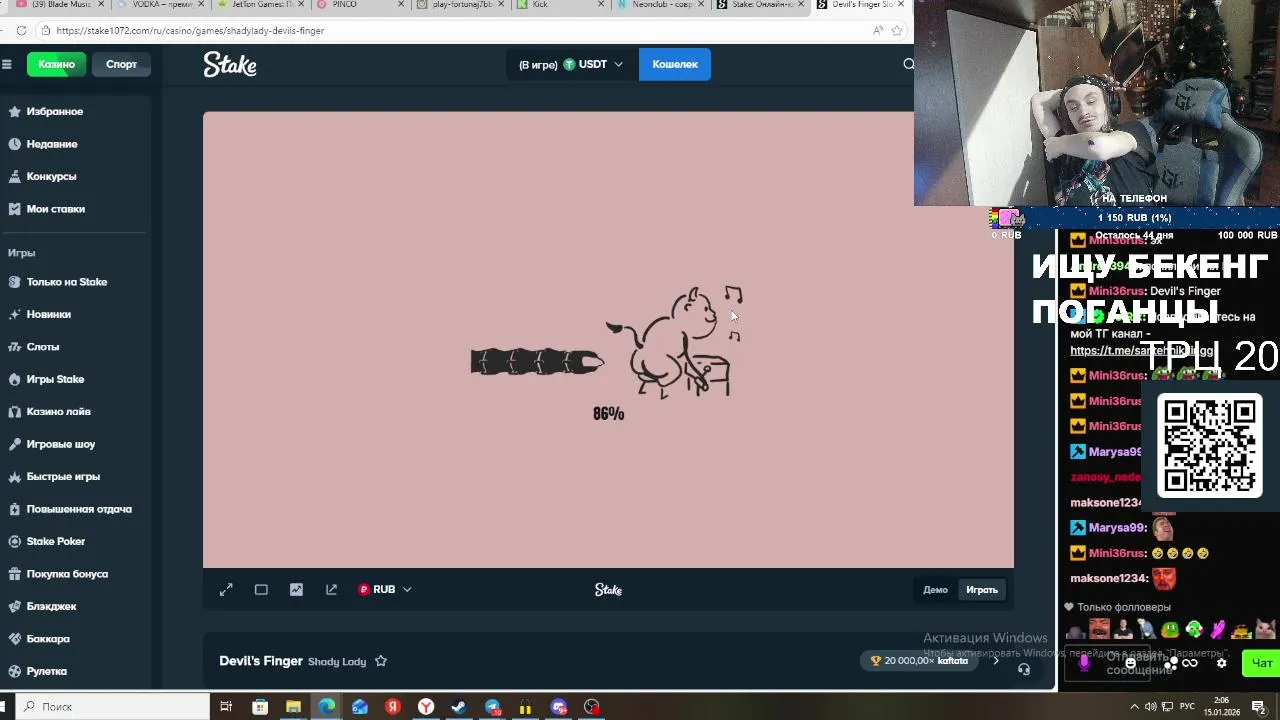Open the site search magnifier
The width and height of the screenshot is (1280, 720).
click(908, 64)
